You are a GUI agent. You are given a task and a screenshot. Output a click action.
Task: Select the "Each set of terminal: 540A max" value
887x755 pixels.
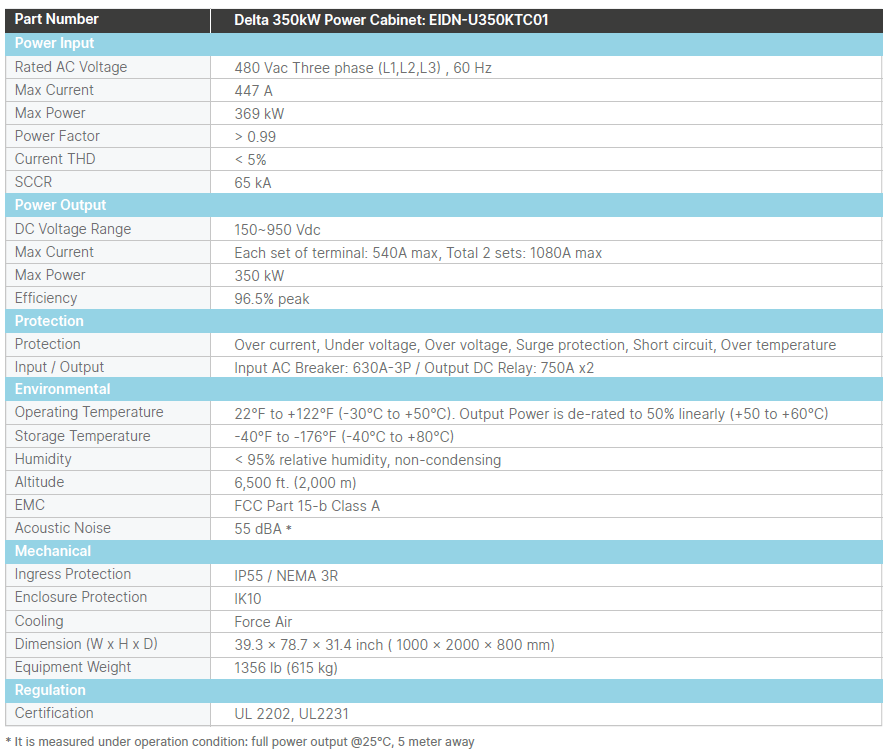pyautogui.click(x=418, y=253)
